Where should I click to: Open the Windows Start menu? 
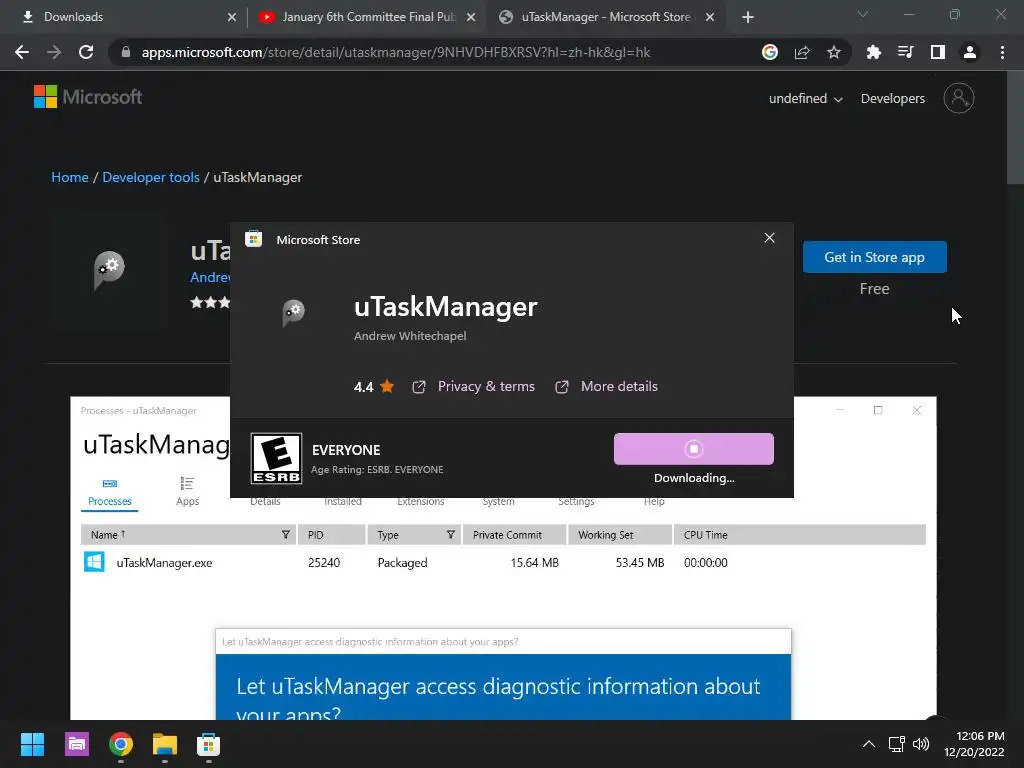tap(32, 744)
